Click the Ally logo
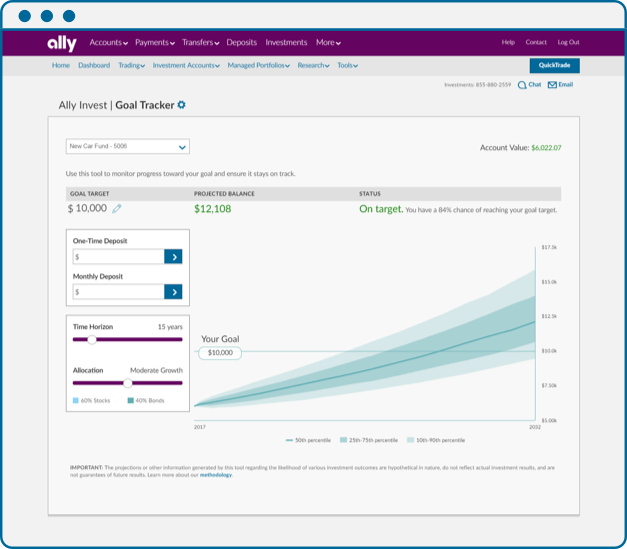Screen dimensions: 627x549 (62, 43)
